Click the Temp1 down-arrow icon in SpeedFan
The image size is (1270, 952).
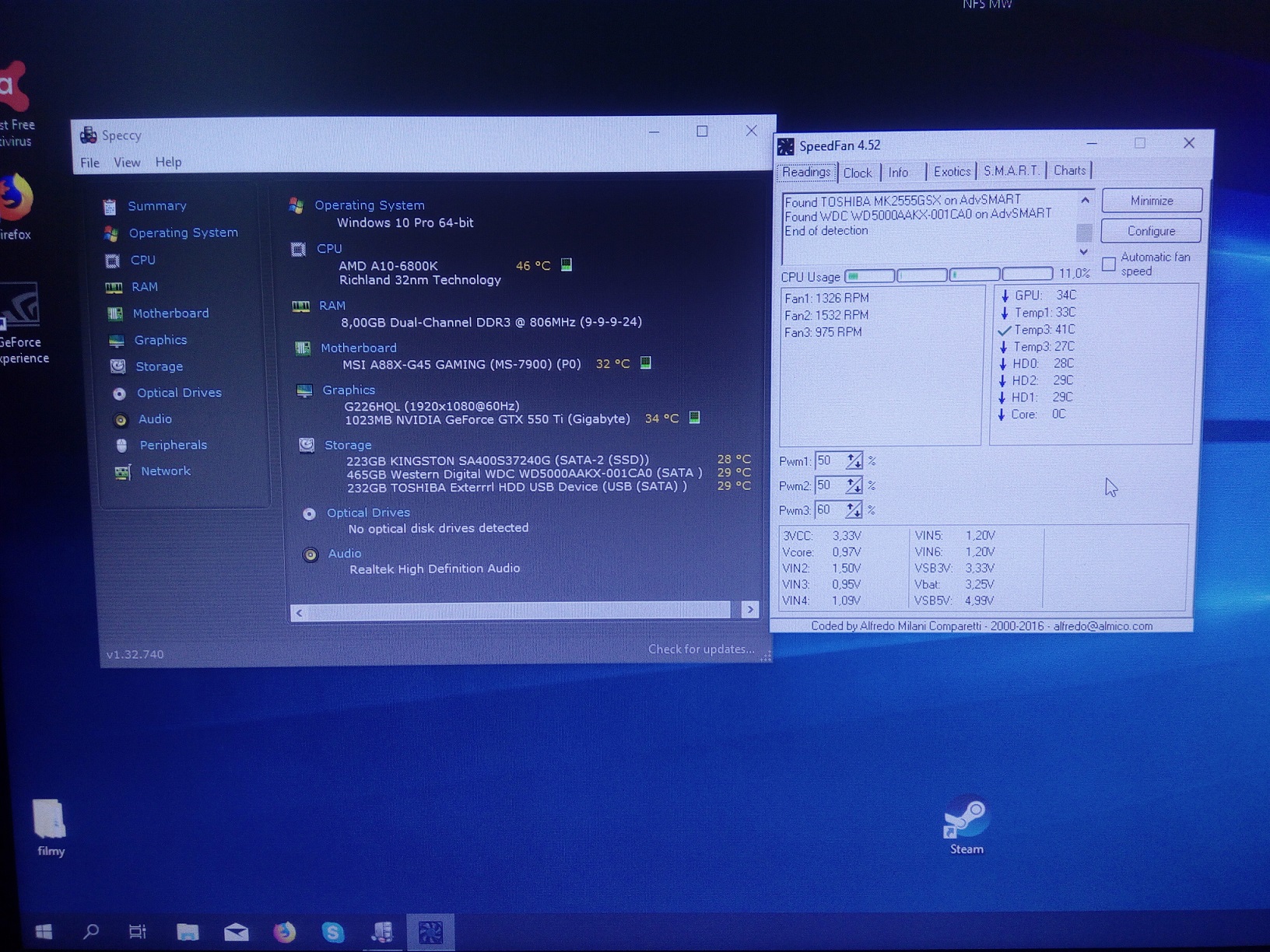[1005, 313]
